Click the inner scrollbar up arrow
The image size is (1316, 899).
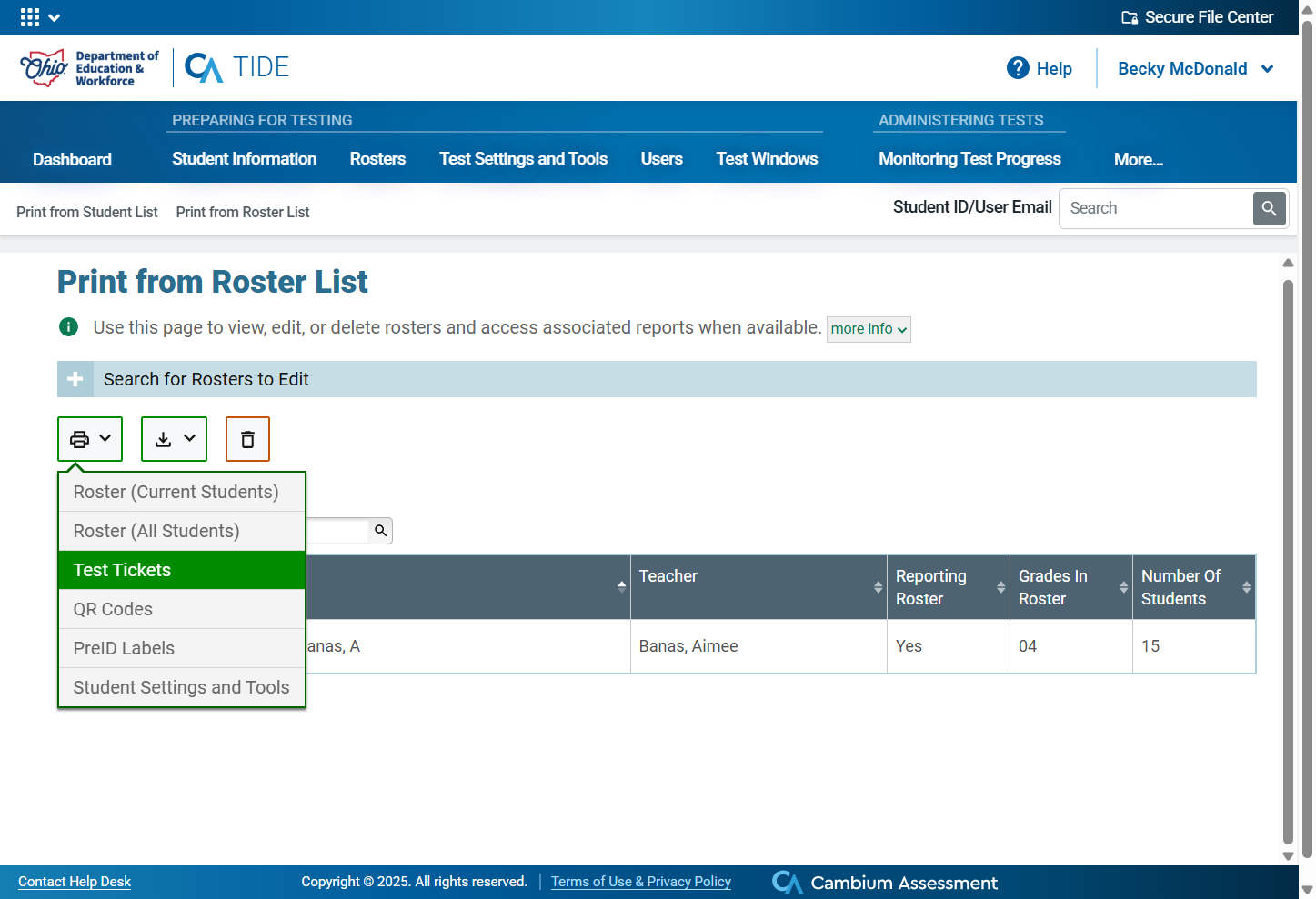1288,263
